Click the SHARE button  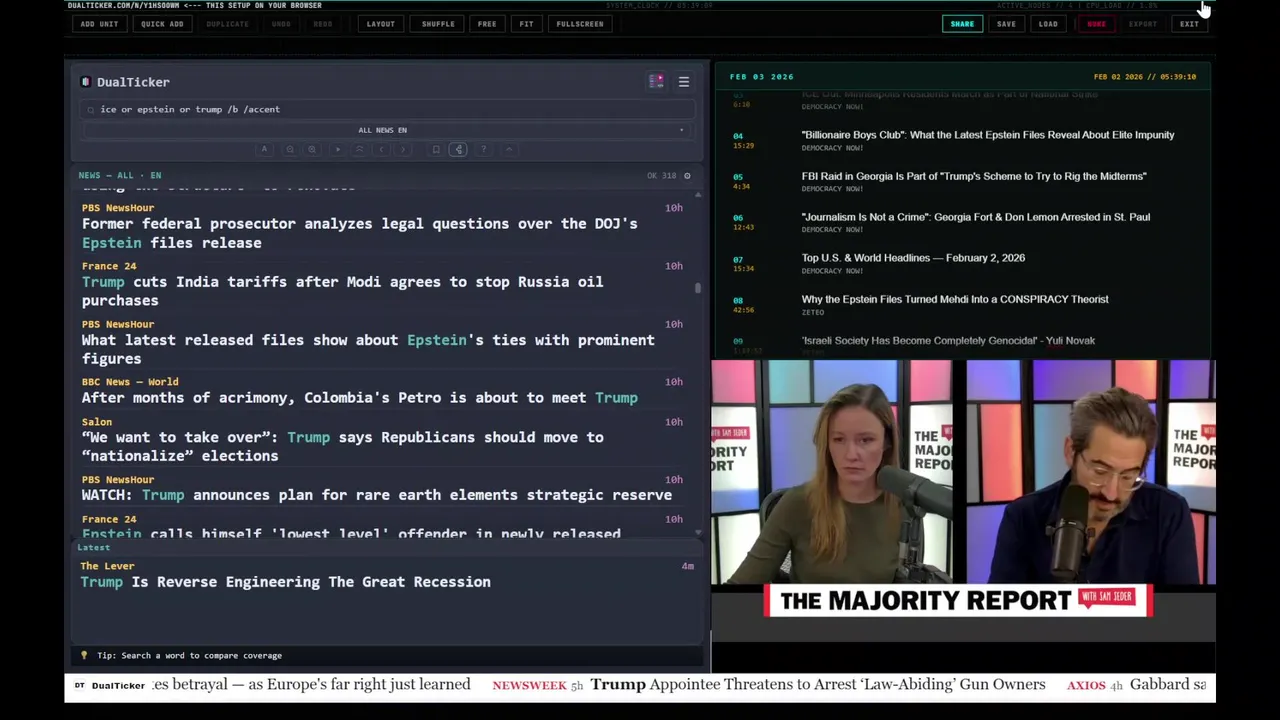click(962, 24)
